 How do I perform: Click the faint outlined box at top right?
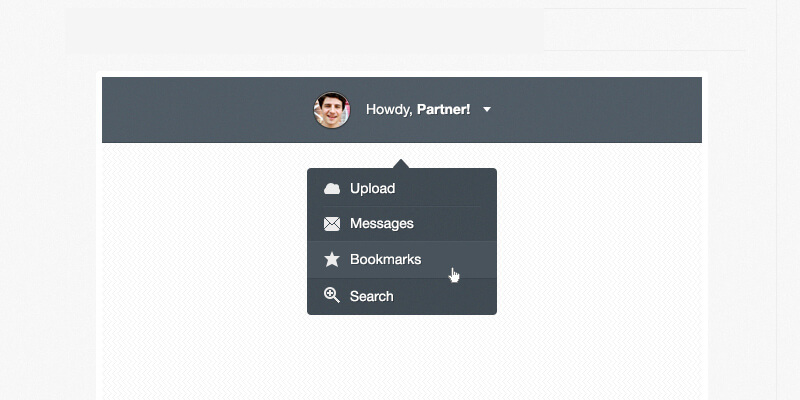645,29
